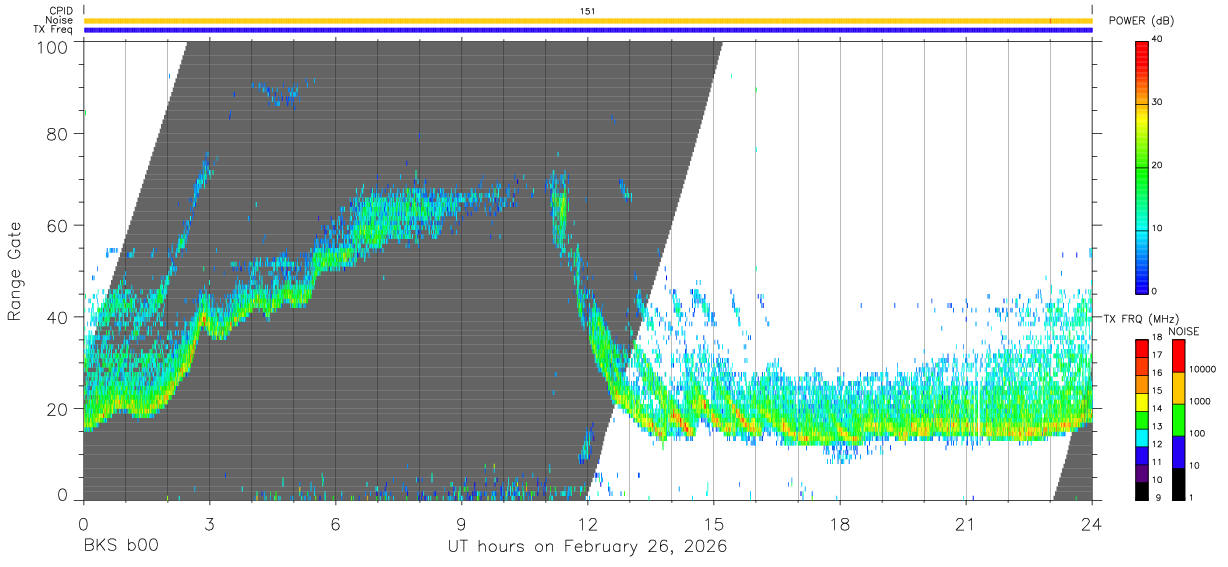
Task: Click the 15 hour tick on time axis
Action: click(714, 524)
